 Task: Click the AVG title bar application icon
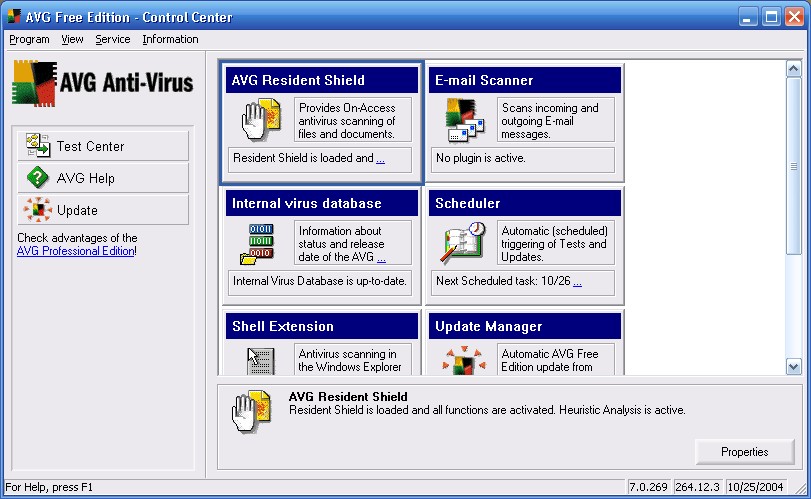tap(13, 17)
